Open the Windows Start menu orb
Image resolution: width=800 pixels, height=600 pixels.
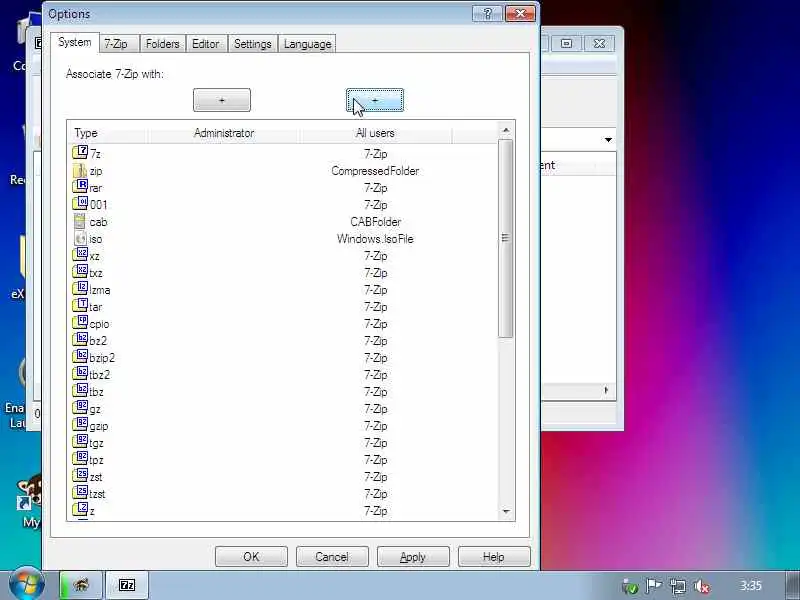tap(26, 584)
